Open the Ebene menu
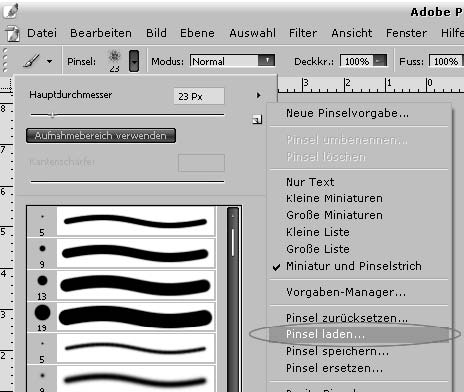This screenshot has width=464, height=392. point(197,33)
